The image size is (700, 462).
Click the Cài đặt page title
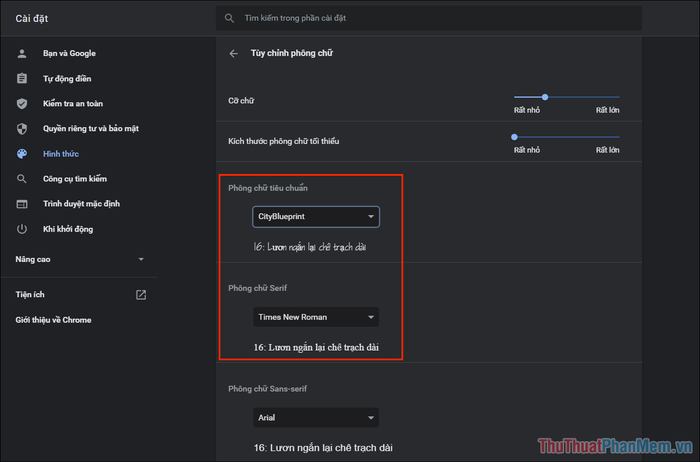32,19
